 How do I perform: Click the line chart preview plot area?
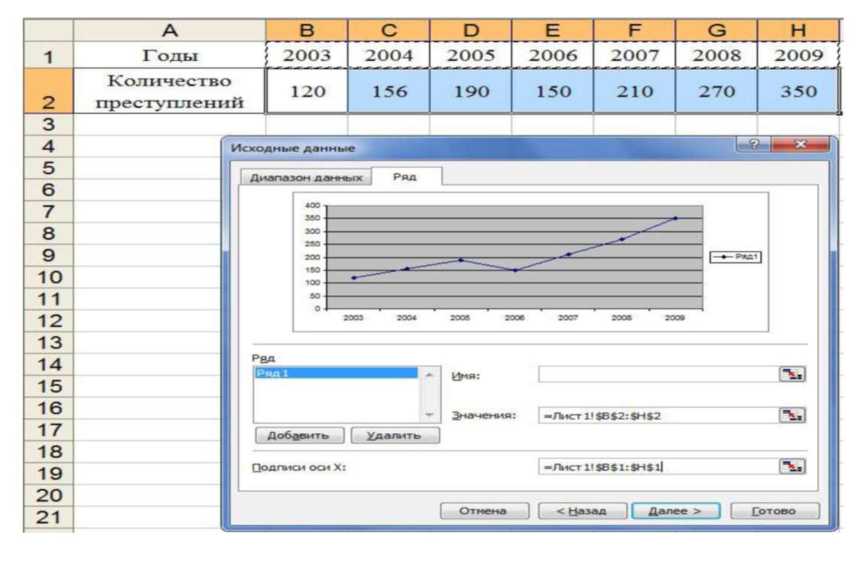515,257
